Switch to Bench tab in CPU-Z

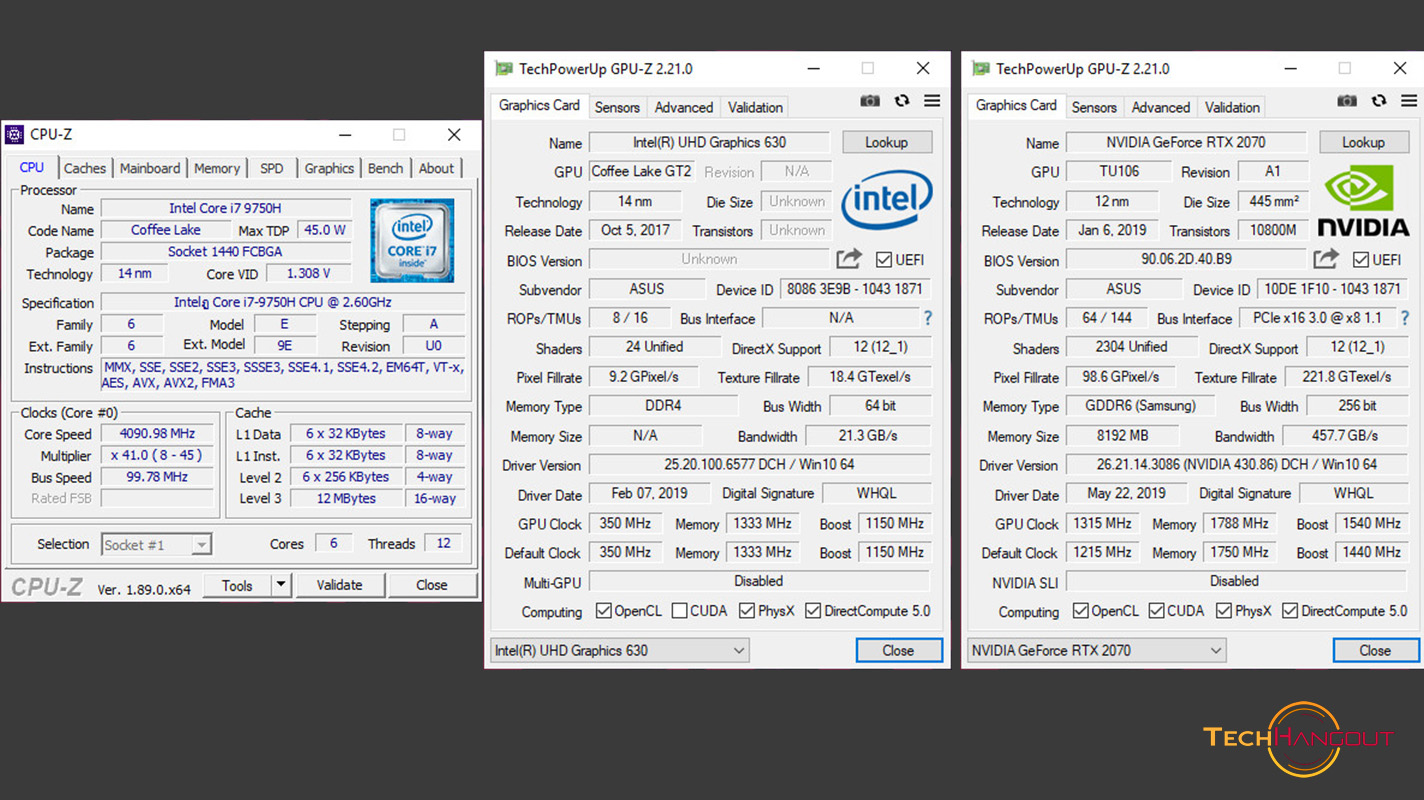[x=385, y=168]
